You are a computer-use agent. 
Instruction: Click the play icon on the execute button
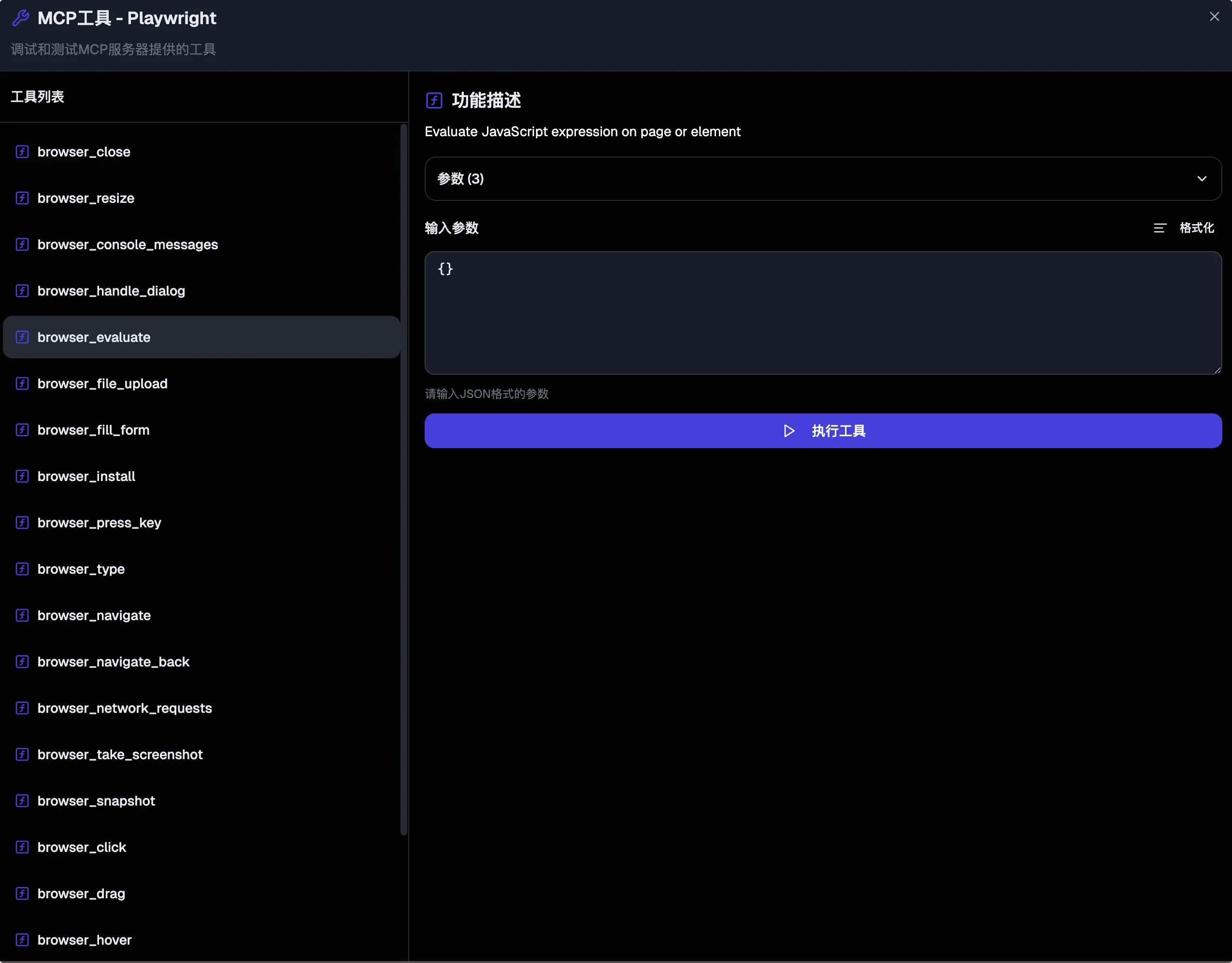788,431
